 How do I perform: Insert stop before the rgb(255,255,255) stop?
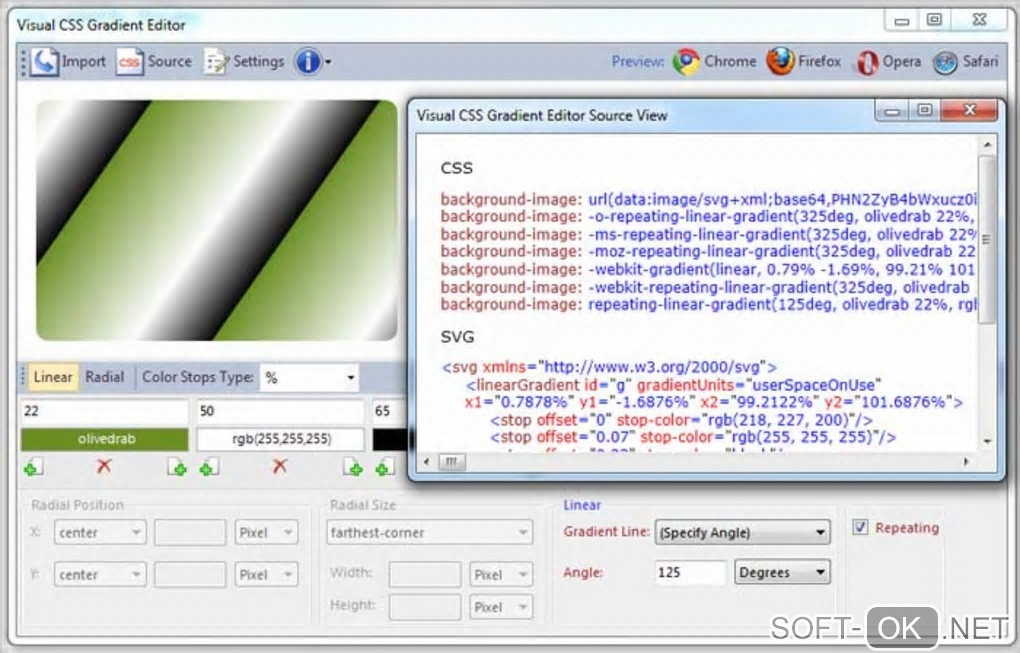[x=209, y=466]
